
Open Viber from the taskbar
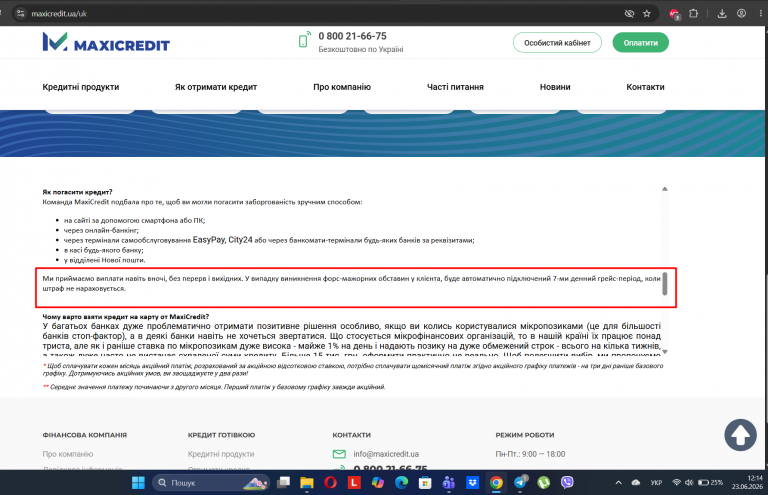(x=567, y=483)
